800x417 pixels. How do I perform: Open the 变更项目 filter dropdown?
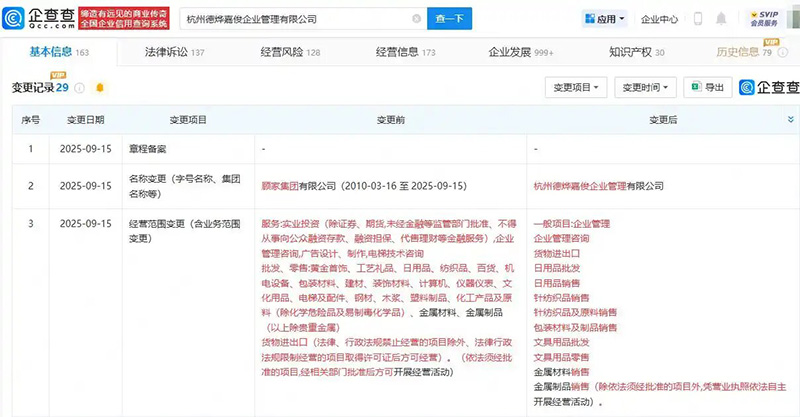click(x=576, y=87)
